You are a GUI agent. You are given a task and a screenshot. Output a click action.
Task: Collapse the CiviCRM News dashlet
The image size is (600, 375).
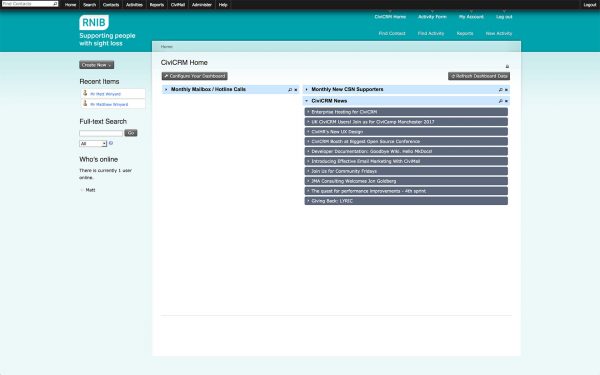pos(307,101)
